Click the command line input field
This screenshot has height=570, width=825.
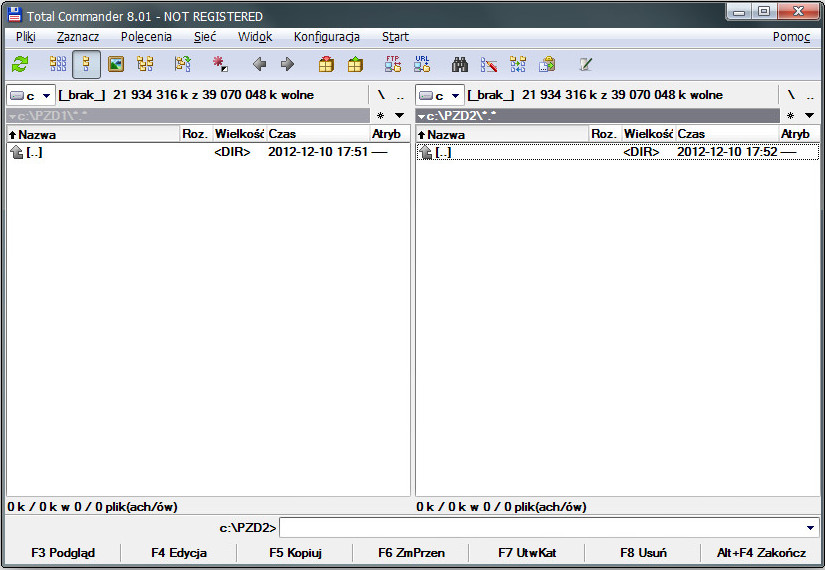540,527
